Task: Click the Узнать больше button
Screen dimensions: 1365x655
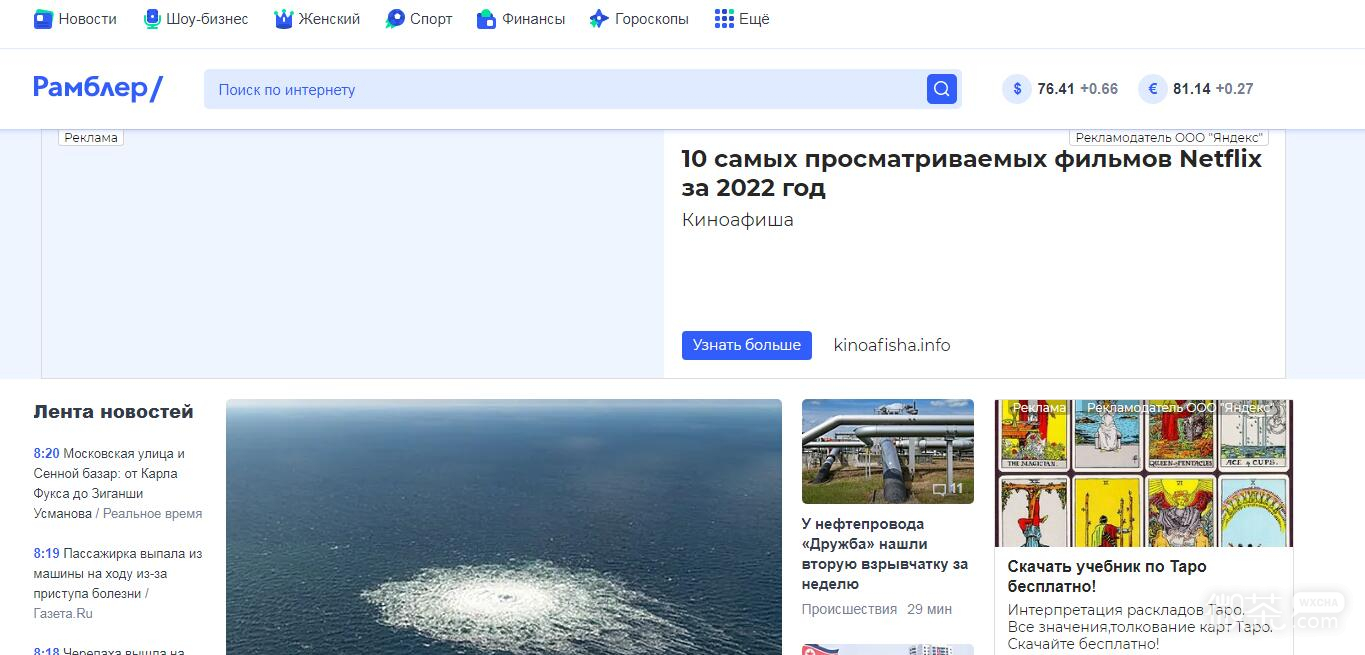Action: tap(747, 345)
